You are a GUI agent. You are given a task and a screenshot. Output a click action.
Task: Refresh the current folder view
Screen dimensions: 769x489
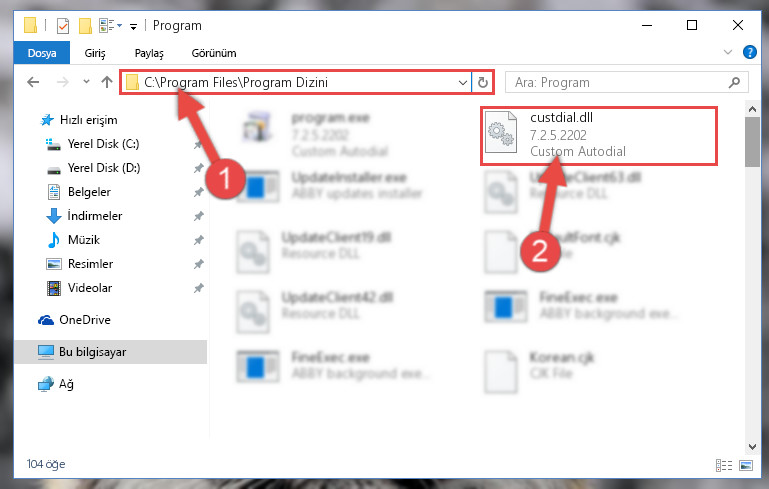coord(483,82)
